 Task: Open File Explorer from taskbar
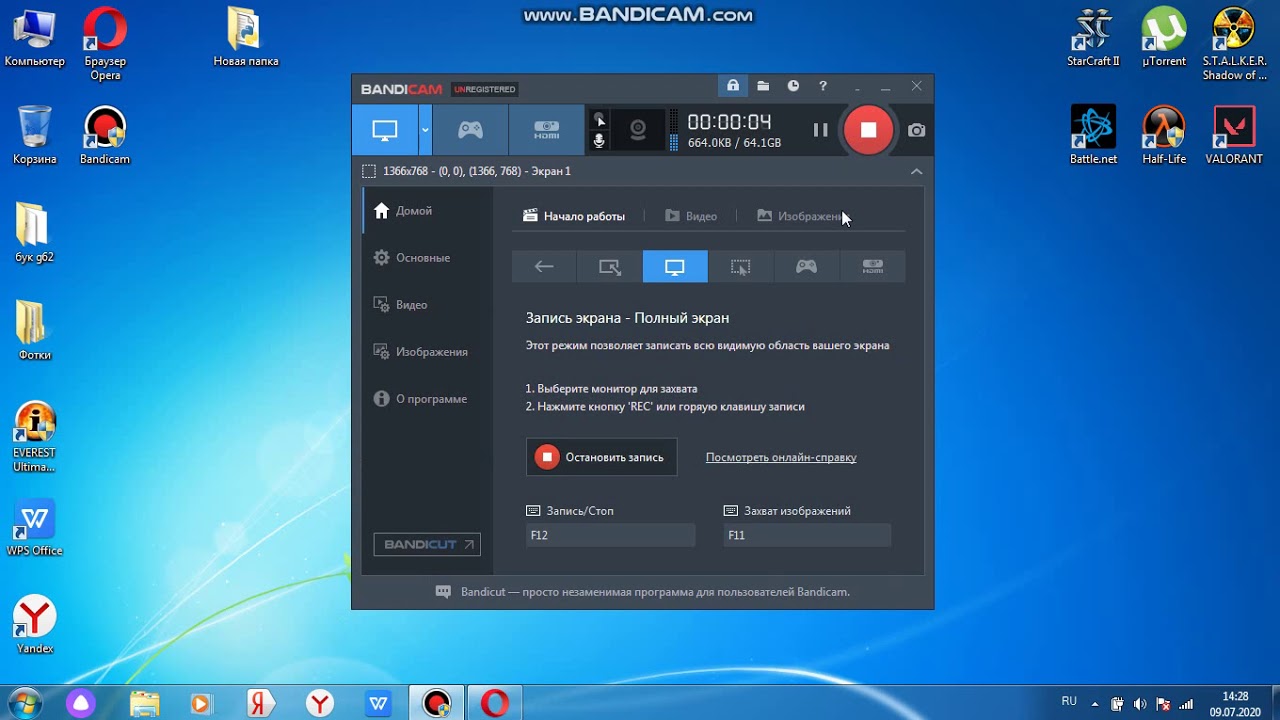(145, 704)
